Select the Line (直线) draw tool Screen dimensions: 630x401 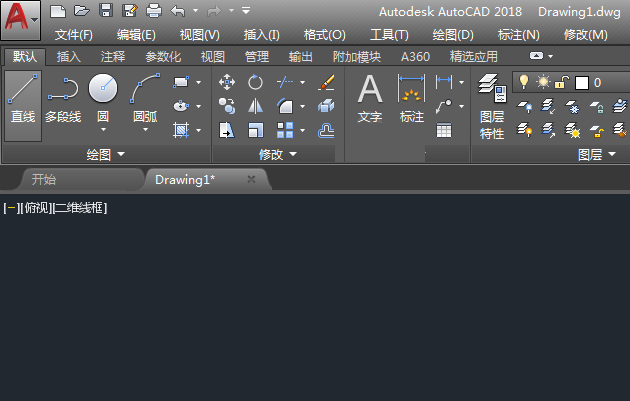tap(23, 106)
